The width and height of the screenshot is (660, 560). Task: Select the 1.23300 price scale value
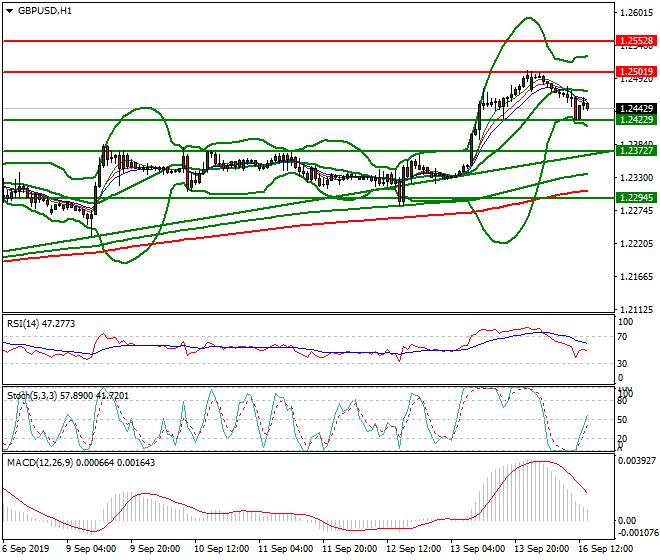636,178
